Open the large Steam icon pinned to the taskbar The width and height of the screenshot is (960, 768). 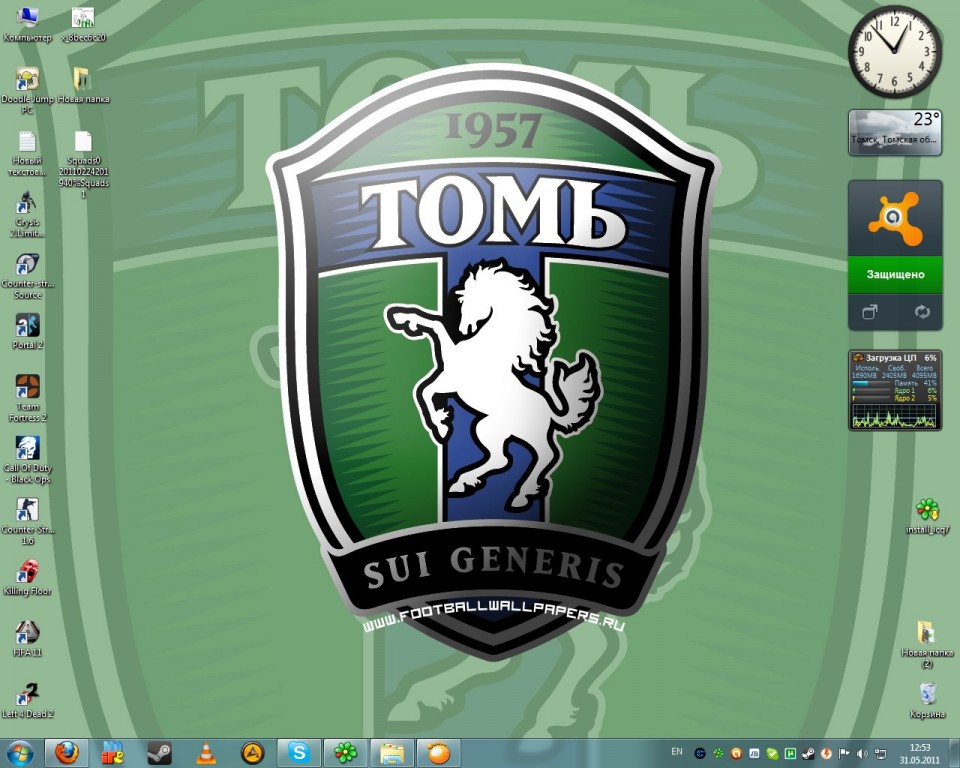159,753
